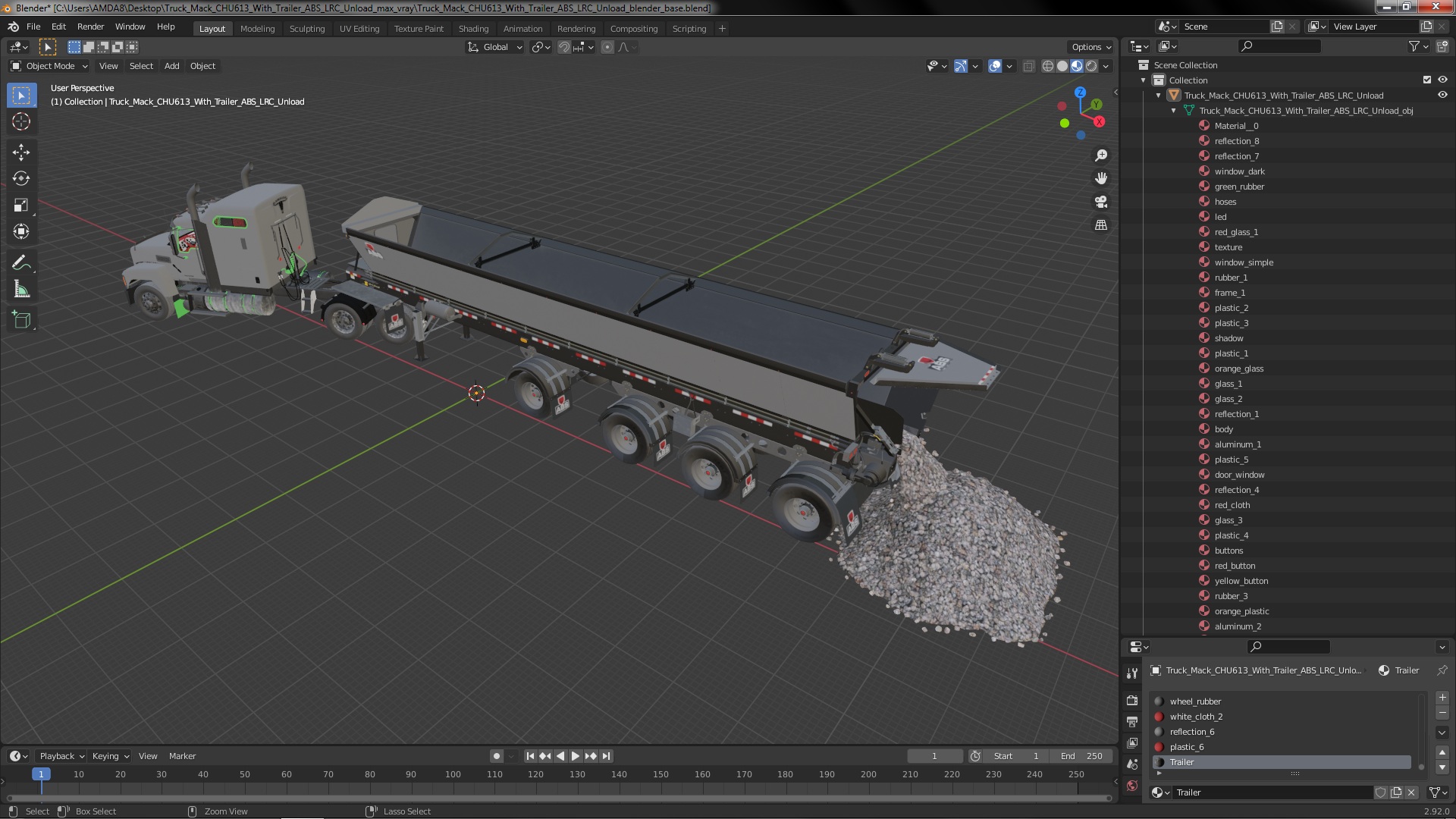Toggle auto keying record button
The height and width of the screenshot is (819, 1456).
click(x=496, y=756)
